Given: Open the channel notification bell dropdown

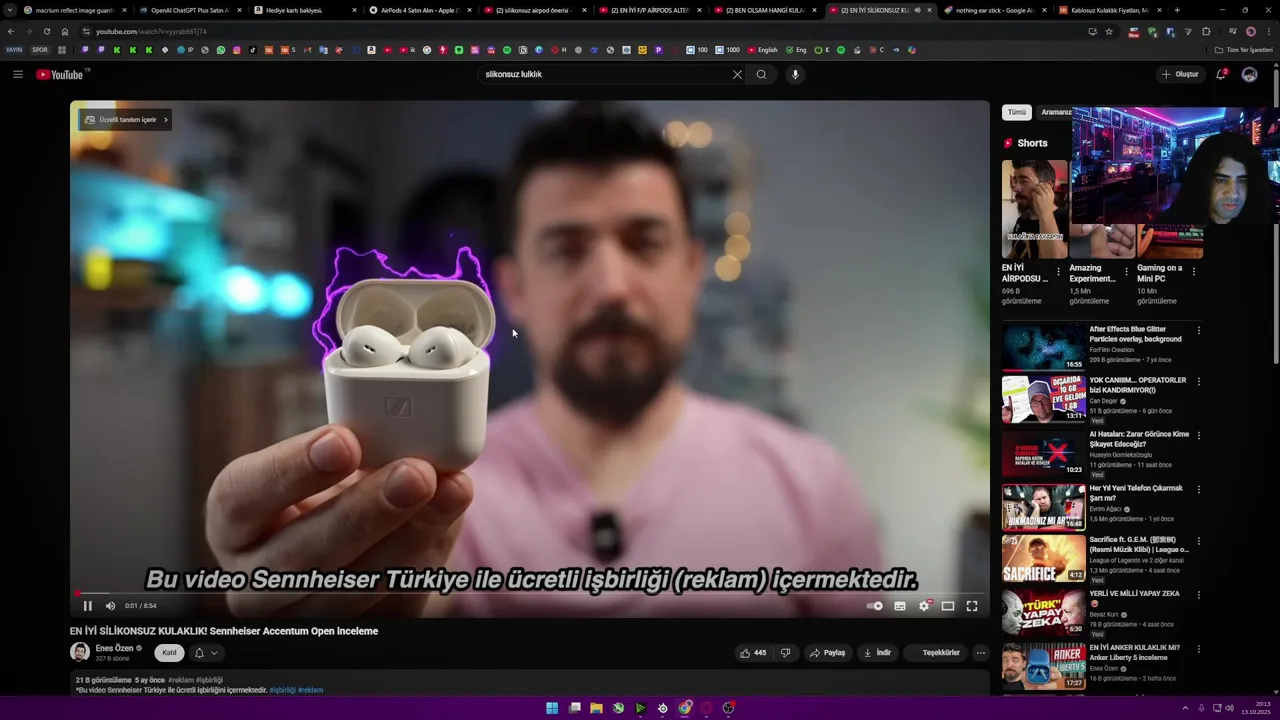Looking at the screenshot, I should click(205, 652).
